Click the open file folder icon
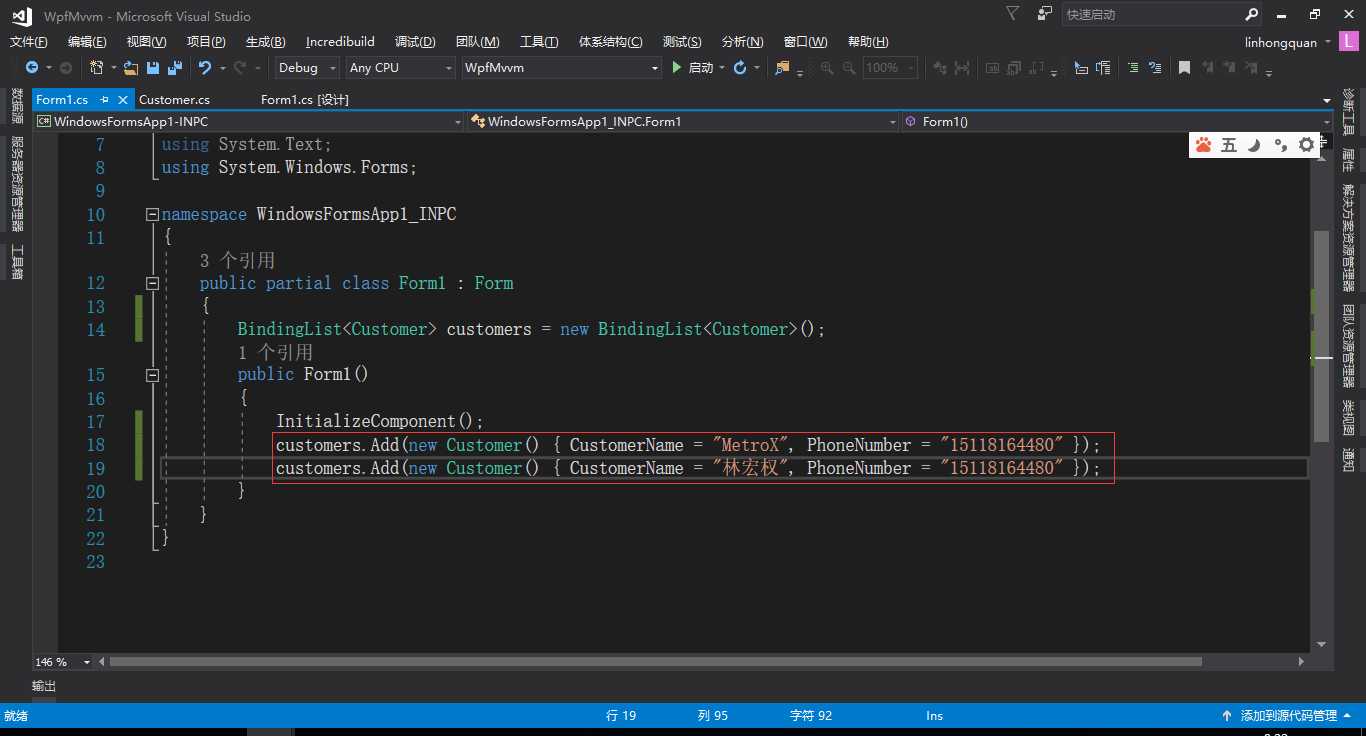Image resolution: width=1366 pixels, height=736 pixels. tap(132, 68)
